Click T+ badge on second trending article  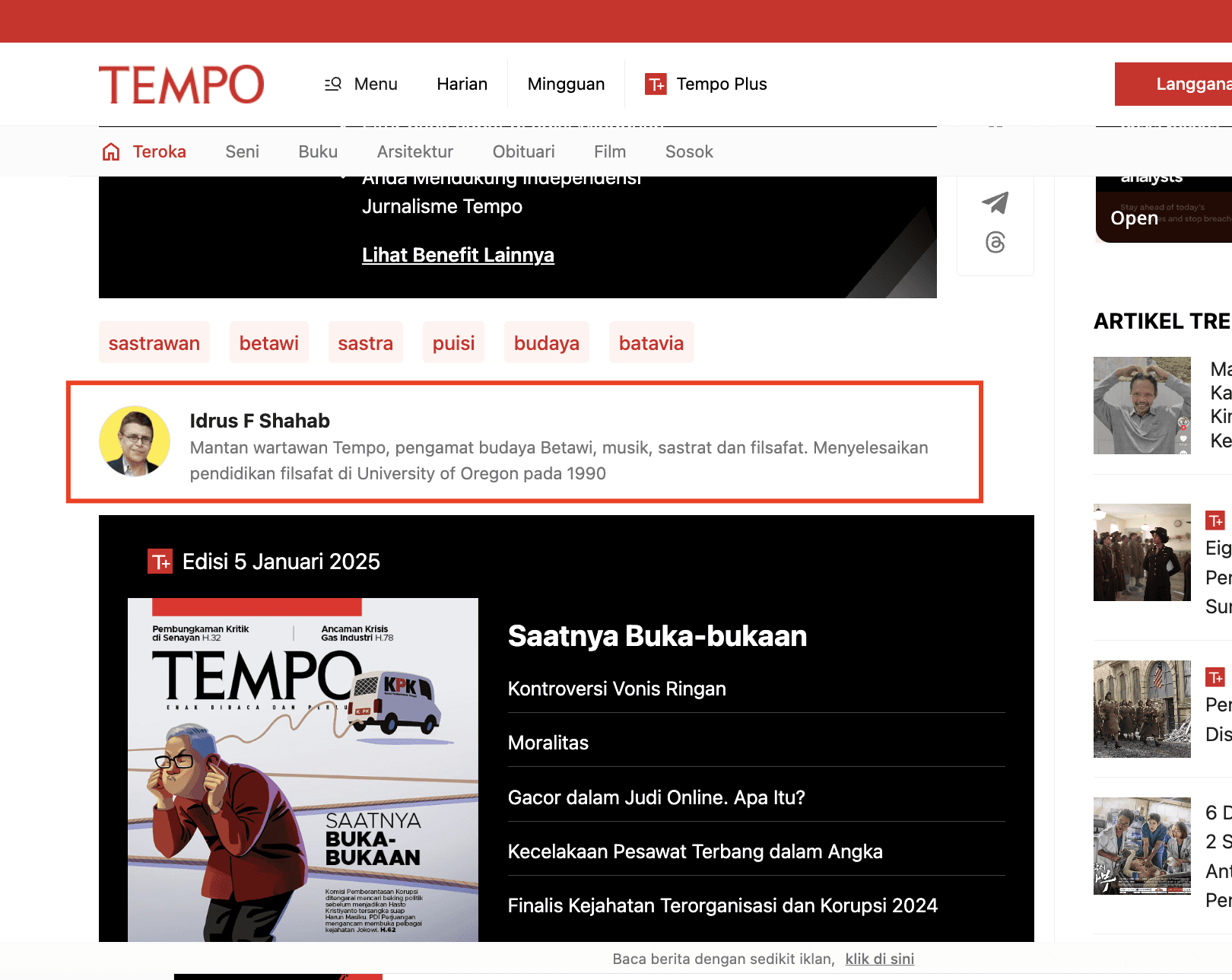pyautogui.click(x=1215, y=520)
